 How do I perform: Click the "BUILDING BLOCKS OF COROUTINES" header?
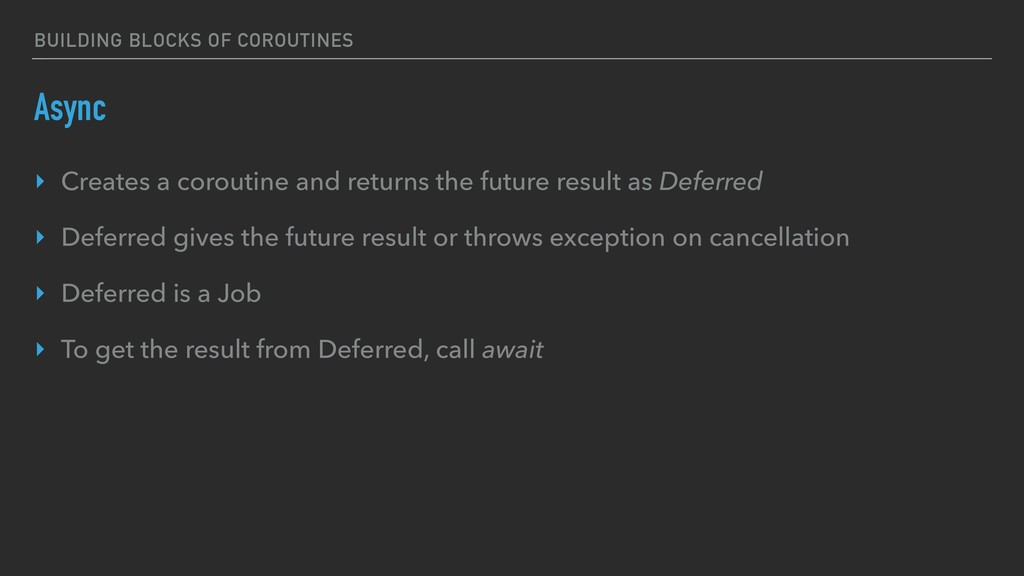pos(193,40)
